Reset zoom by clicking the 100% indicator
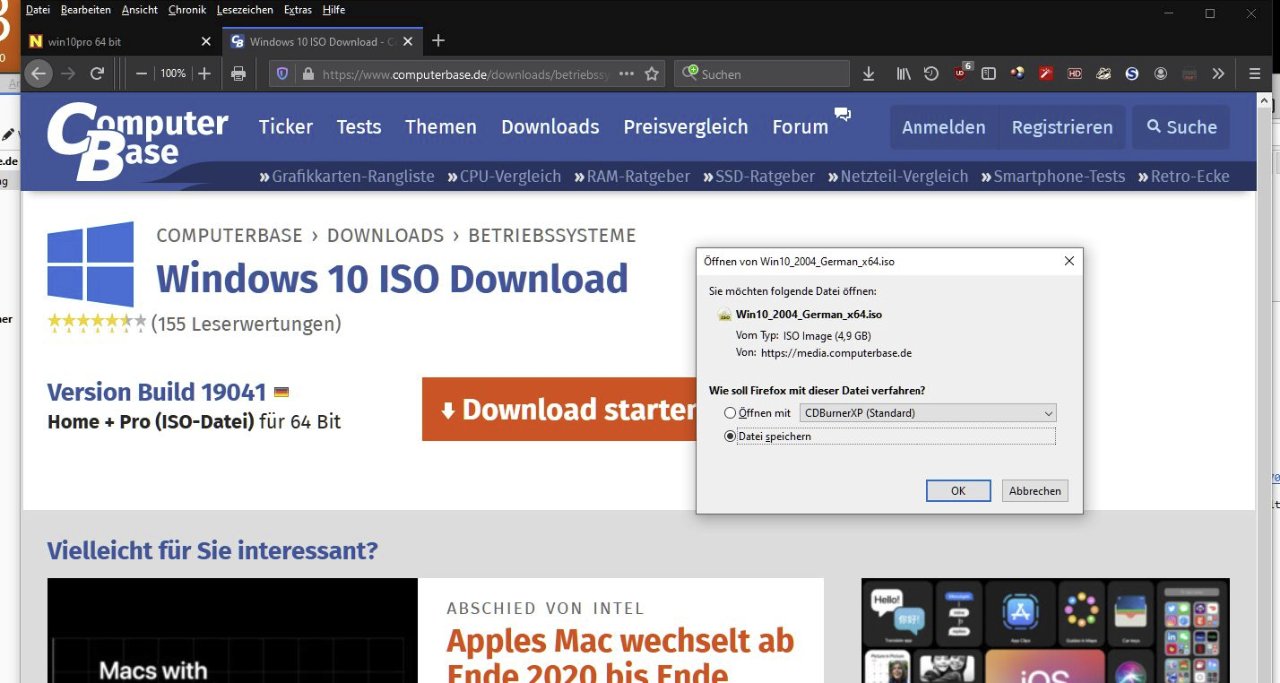 pyautogui.click(x=173, y=73)
